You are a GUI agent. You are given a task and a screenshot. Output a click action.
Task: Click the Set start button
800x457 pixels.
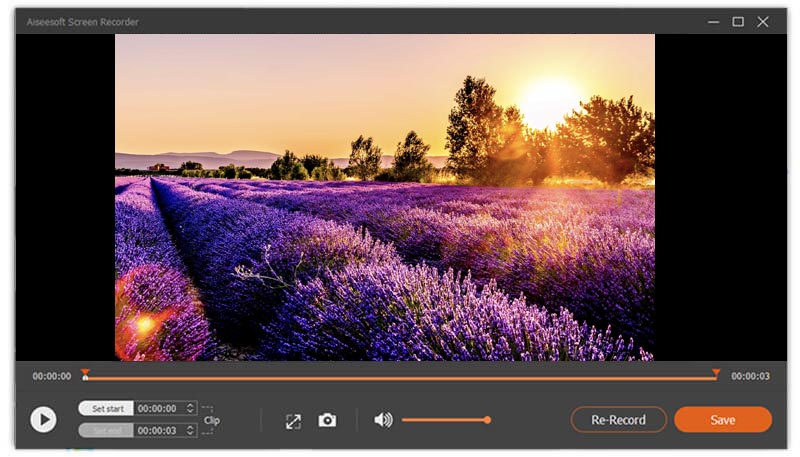tap(106, 409)
